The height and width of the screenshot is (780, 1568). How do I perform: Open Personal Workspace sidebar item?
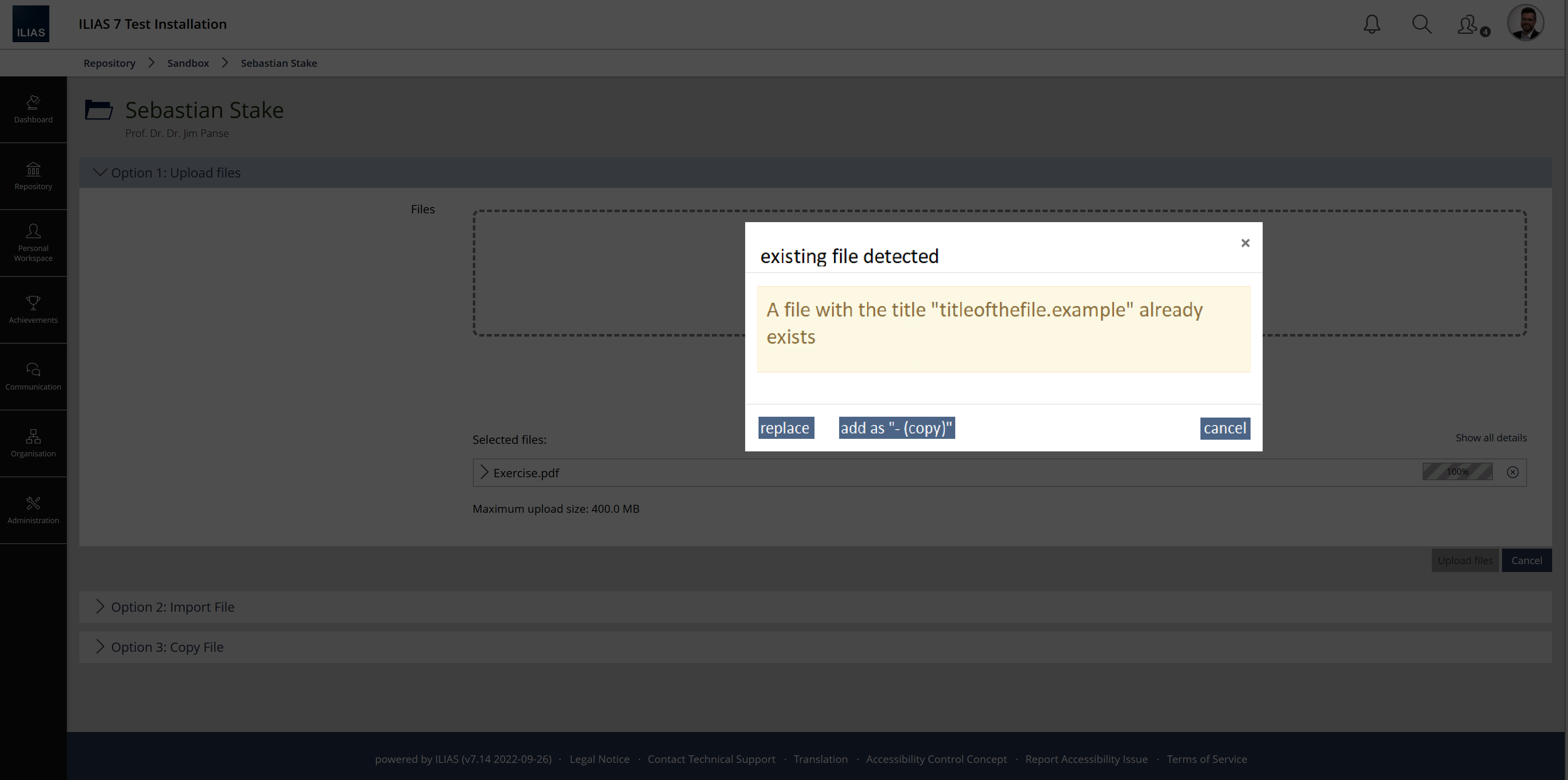(x=33, y=243)
